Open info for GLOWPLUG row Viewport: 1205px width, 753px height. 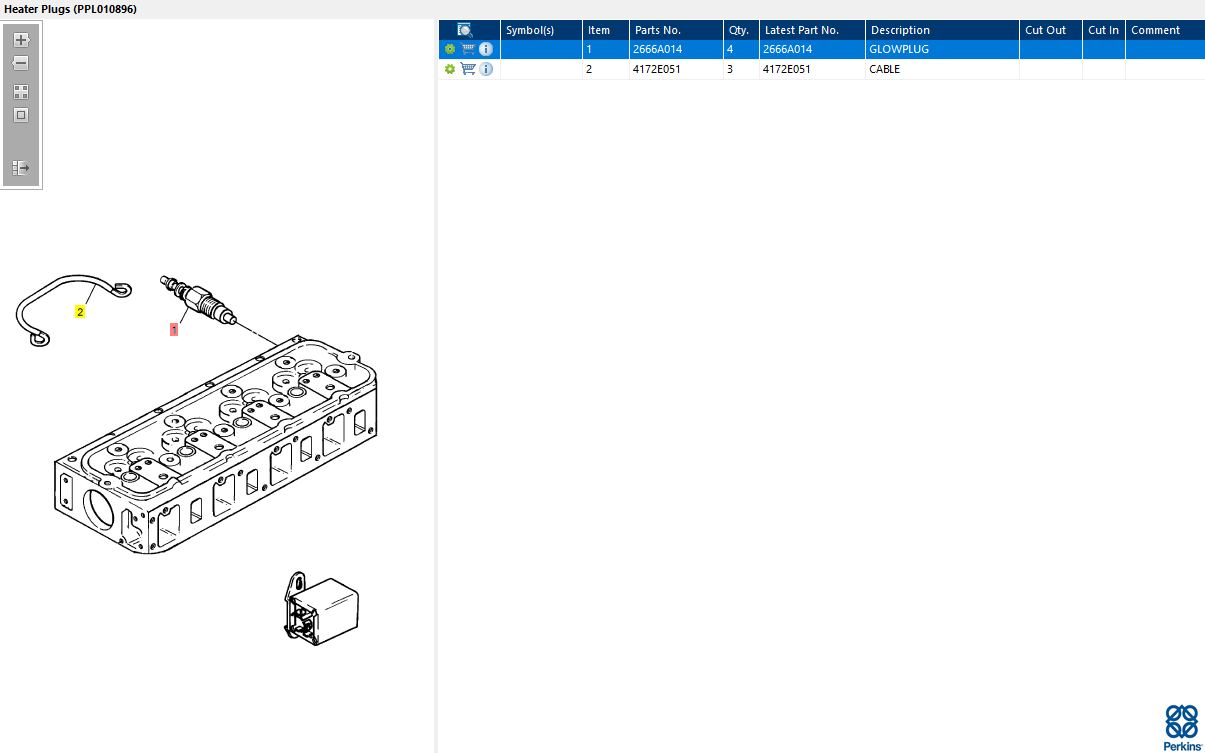click(x=486, y=49)
